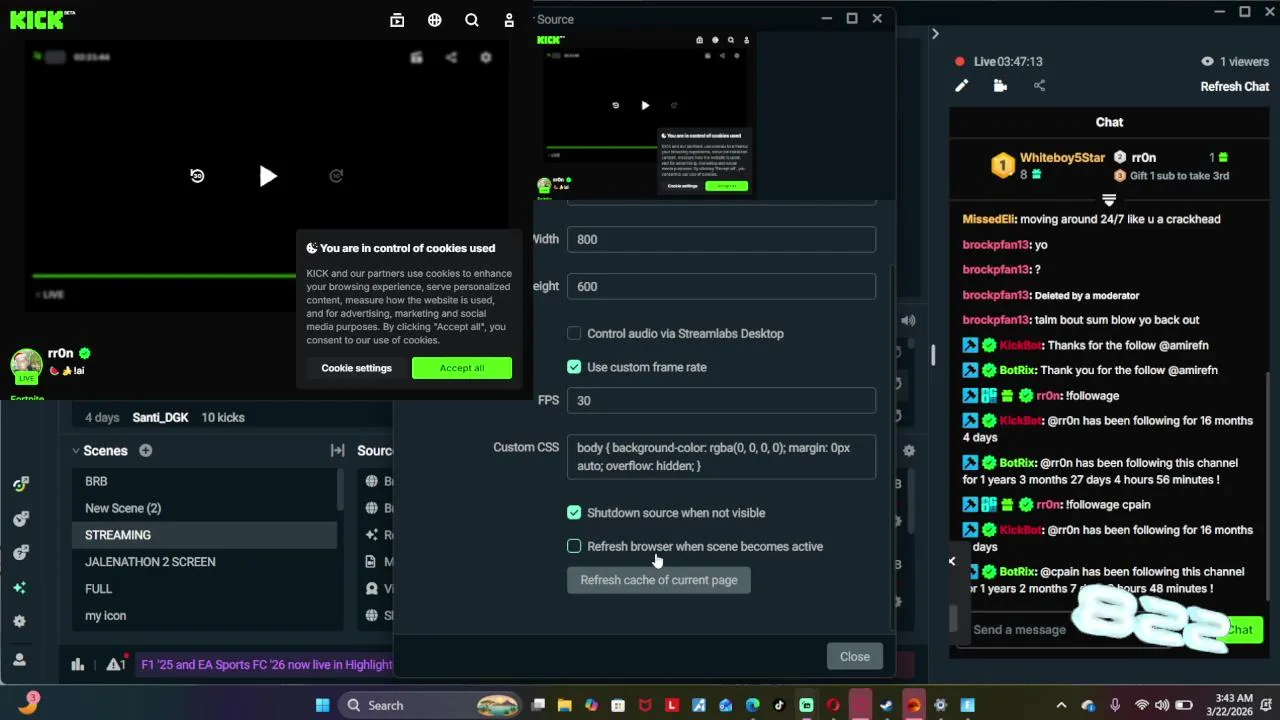
Task: Select the New Scene (2) scene
Action: (204, 508)
